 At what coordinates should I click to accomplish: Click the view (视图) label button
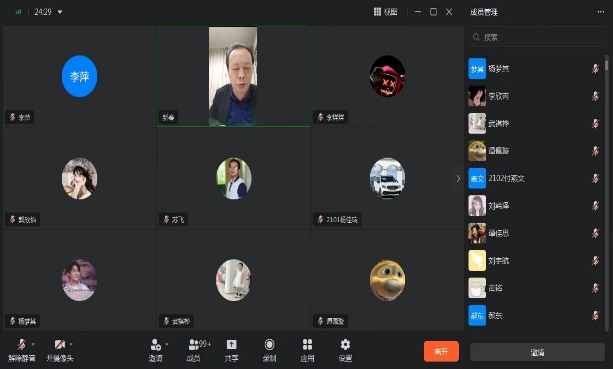point(390,12)
